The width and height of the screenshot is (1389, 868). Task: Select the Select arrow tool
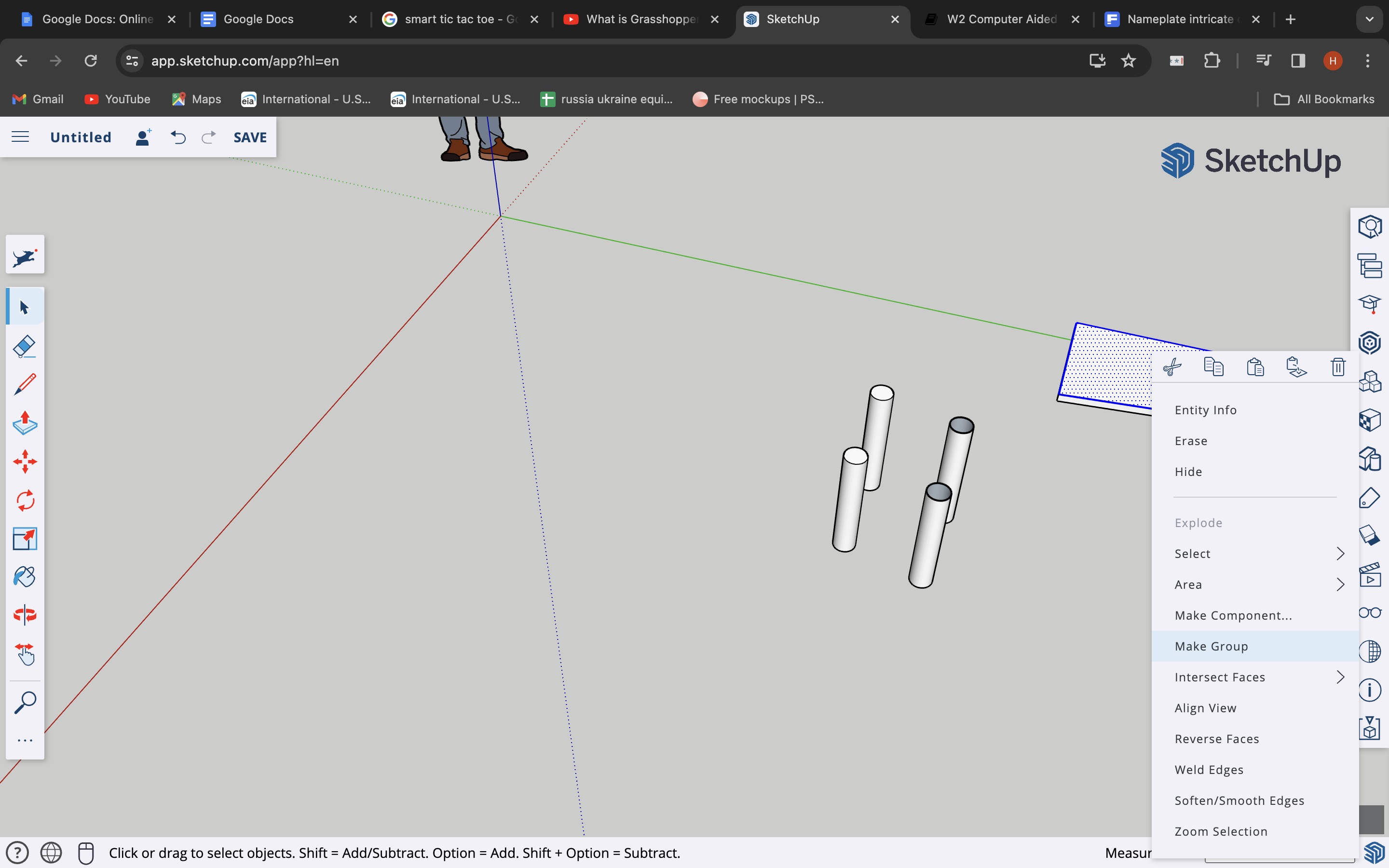25,307
